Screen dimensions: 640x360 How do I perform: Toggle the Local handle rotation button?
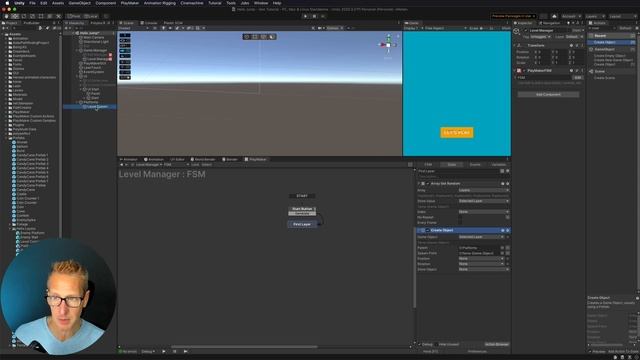[x=91, y=16]
